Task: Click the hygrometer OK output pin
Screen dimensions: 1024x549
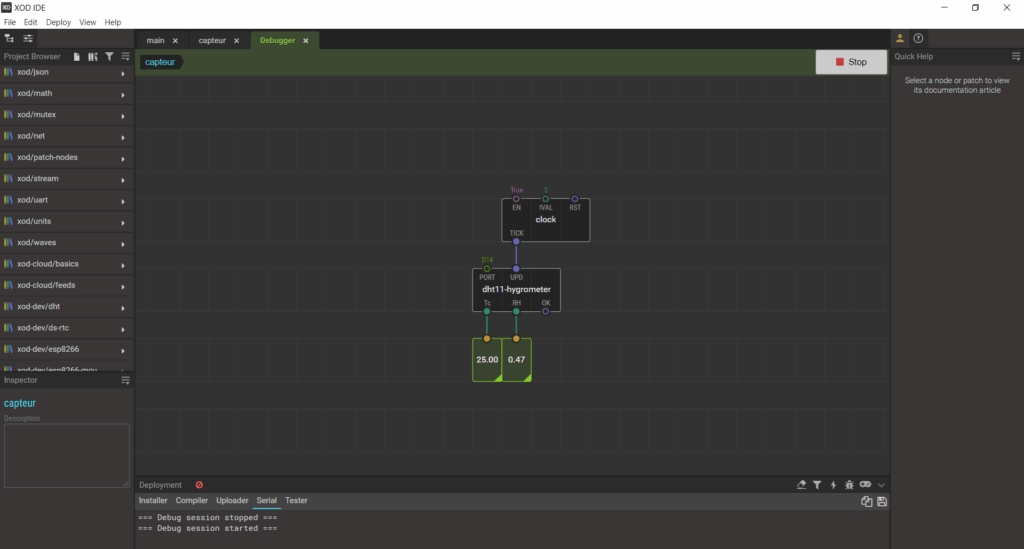Action: [546, 311]
